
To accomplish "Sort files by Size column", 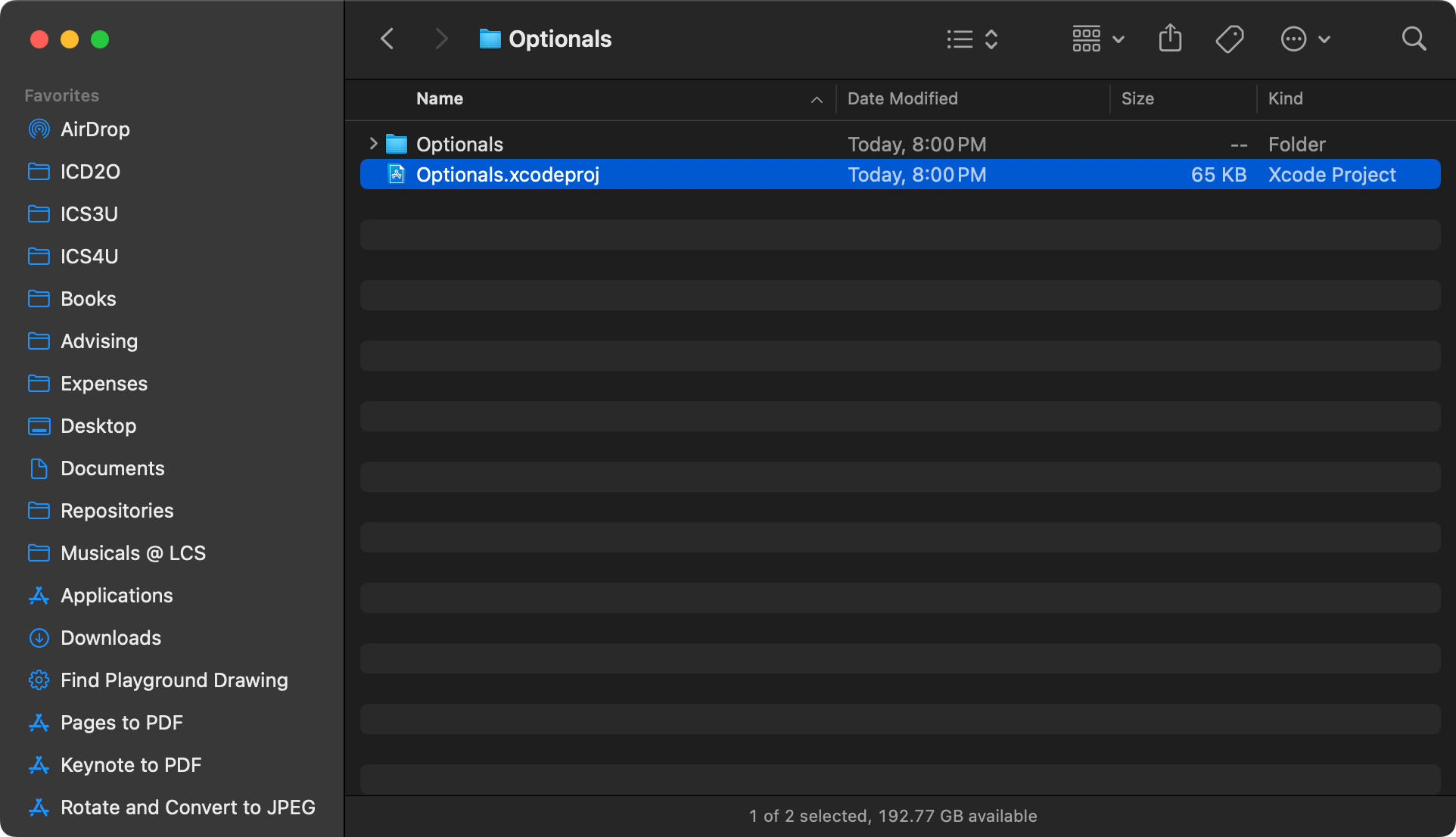I will point(1137,98).
